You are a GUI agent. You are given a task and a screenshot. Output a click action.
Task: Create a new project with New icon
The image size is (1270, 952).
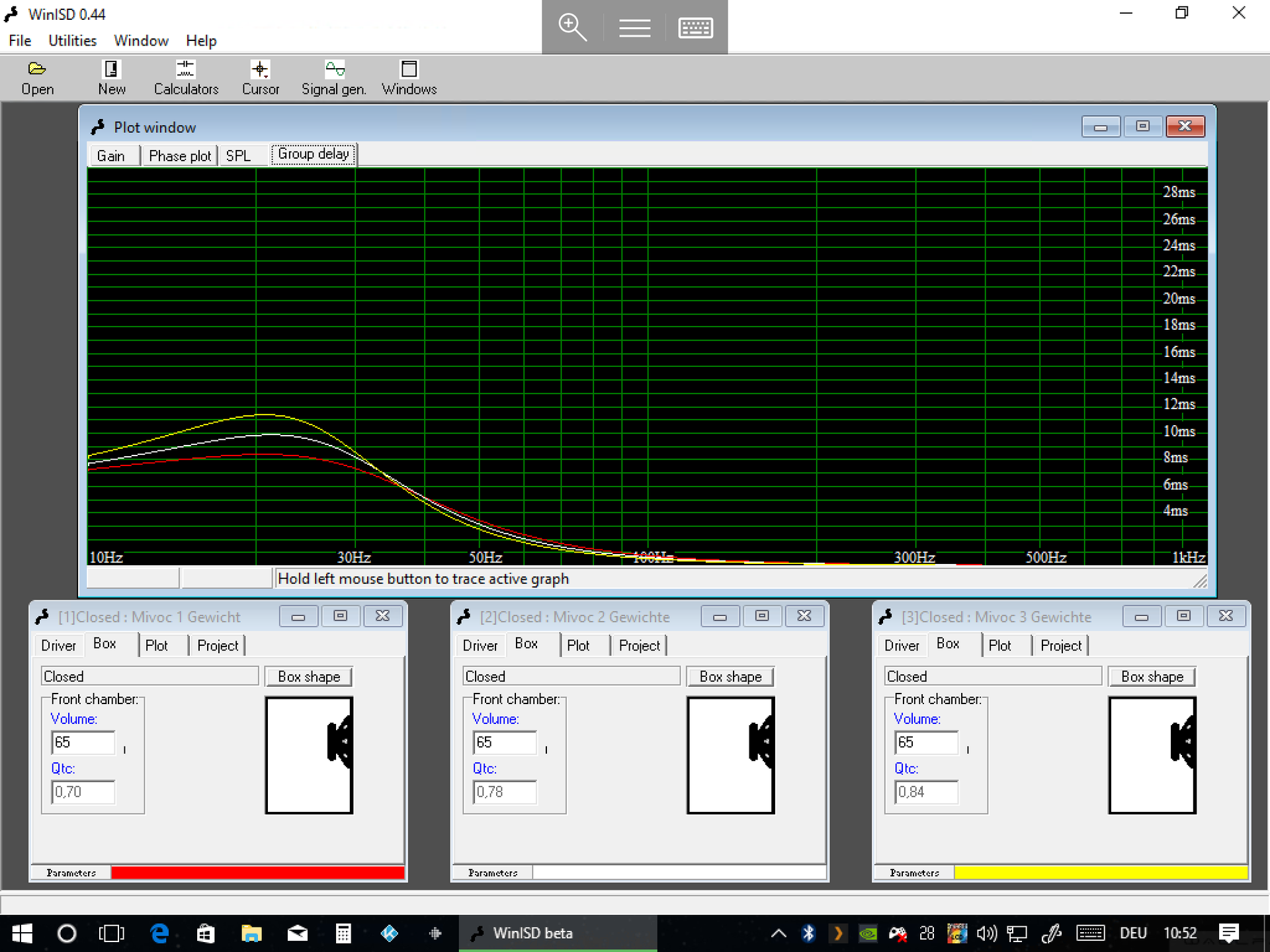[x=111, y=78]
